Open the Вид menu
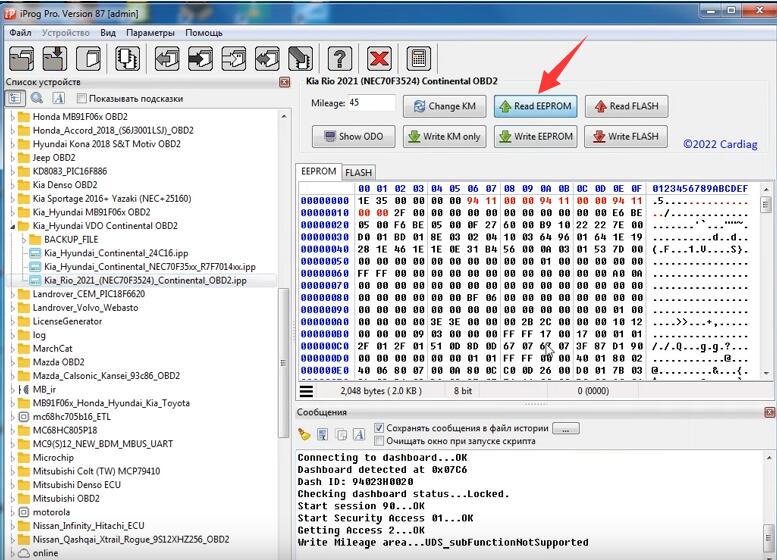Image resolution: width=777 pixels, height=560 pixels. pyautogui.click(x=108, y=33)
